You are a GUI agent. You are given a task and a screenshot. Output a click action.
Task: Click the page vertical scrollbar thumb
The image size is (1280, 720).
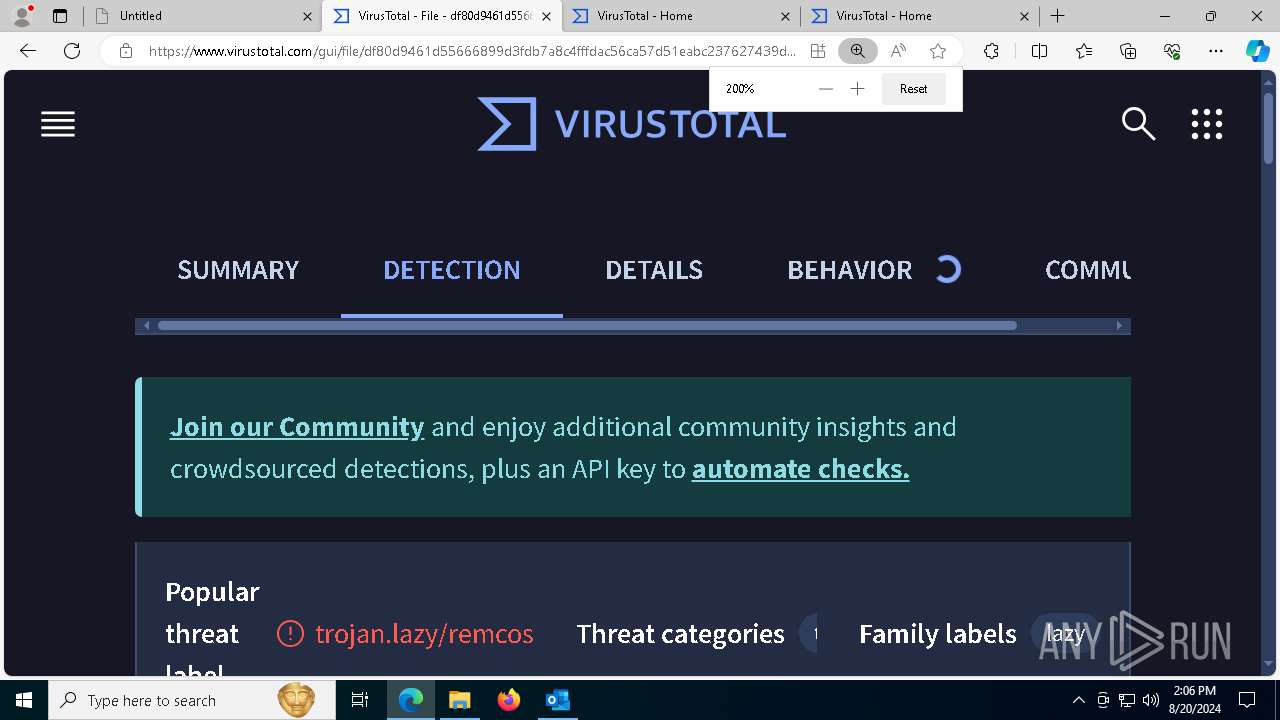point(1268,127)
